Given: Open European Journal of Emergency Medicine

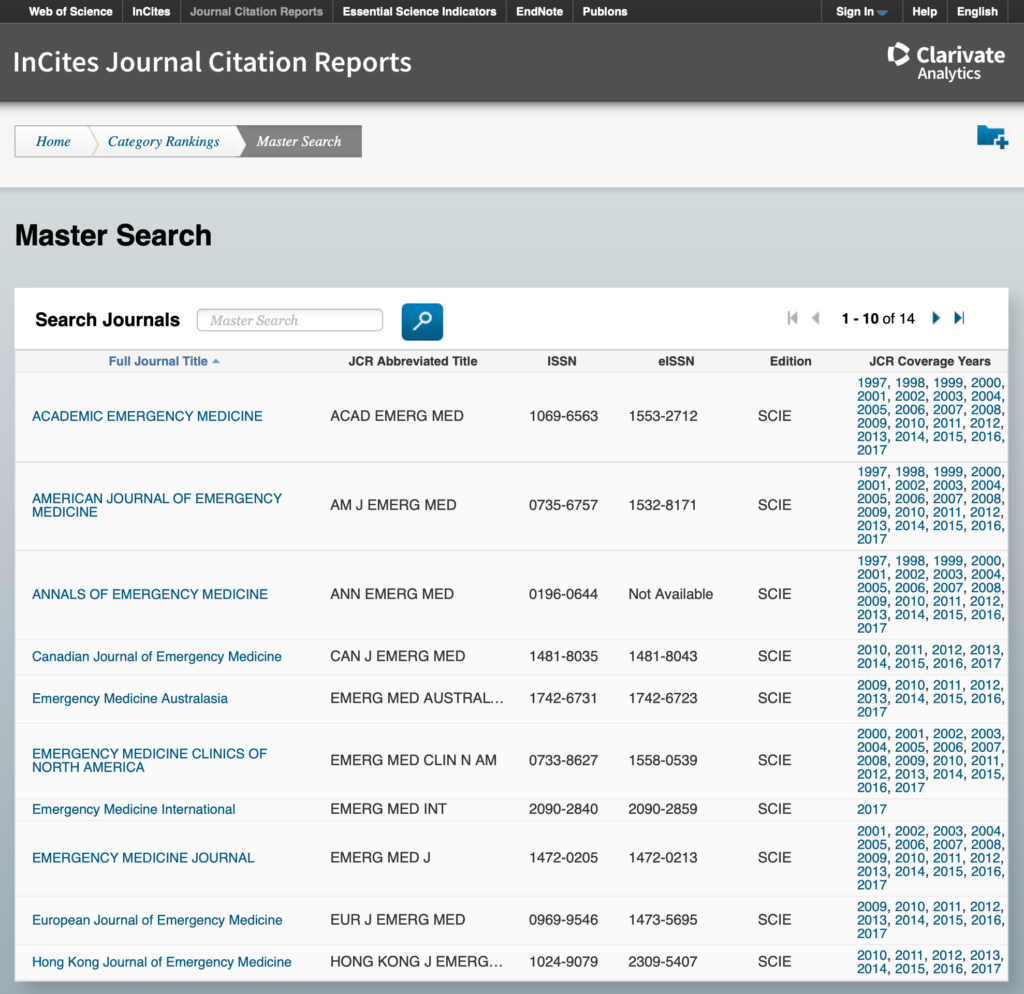Looking at the screenshot, I should tap(157, 920).
